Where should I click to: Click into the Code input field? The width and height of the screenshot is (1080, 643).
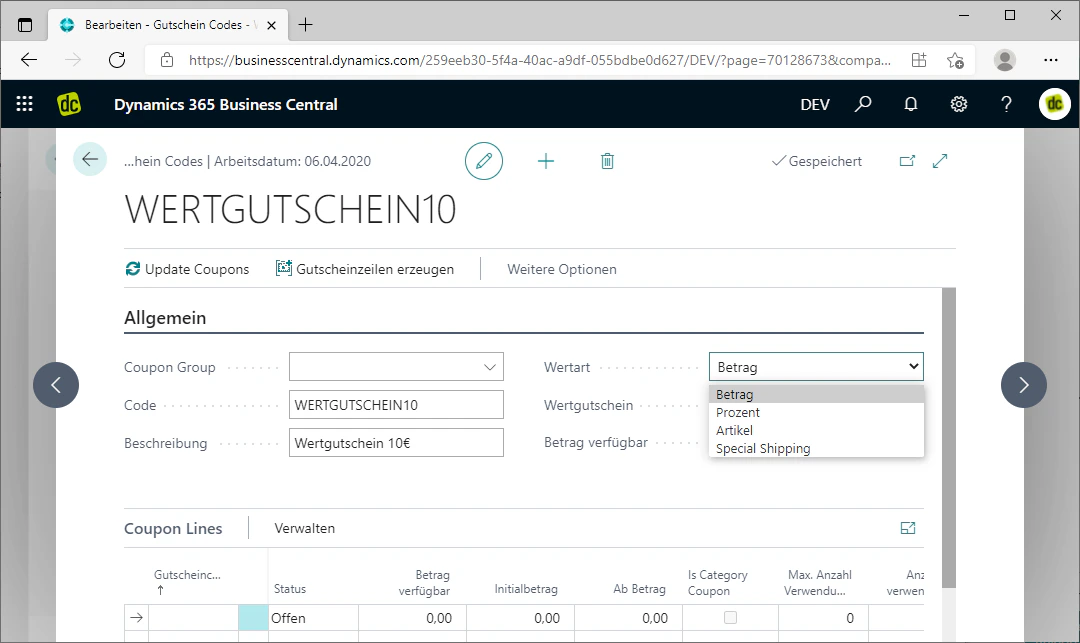point(396,405)
